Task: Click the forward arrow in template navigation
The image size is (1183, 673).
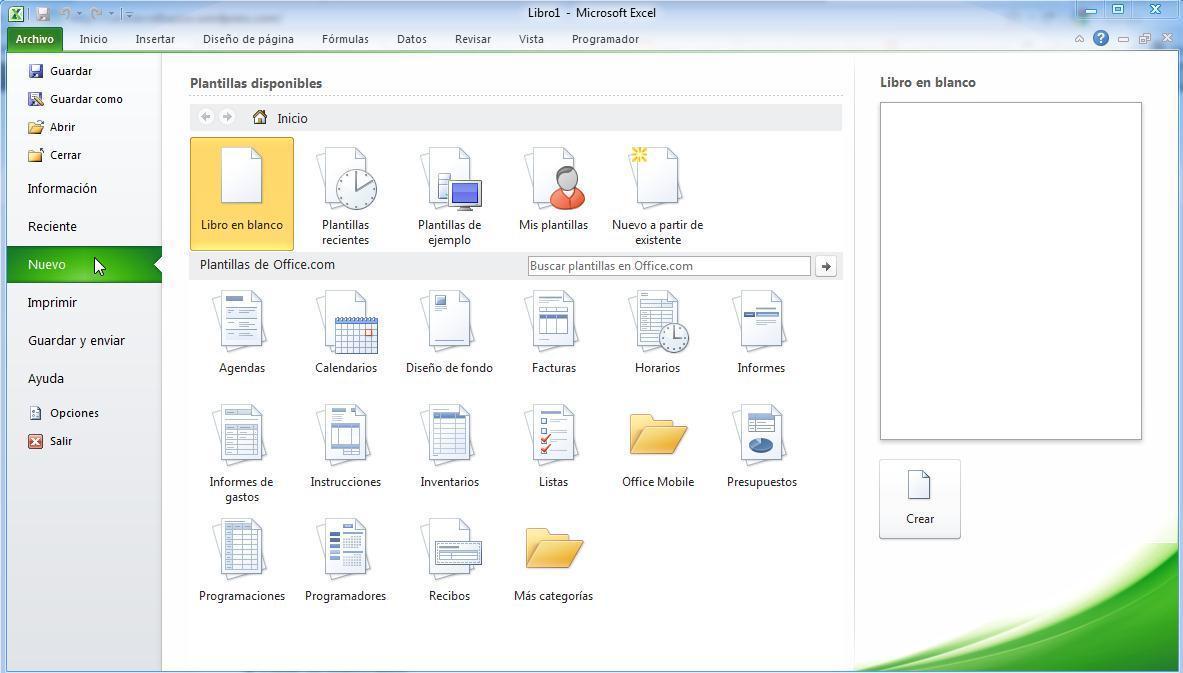Action: pos(226,117)
